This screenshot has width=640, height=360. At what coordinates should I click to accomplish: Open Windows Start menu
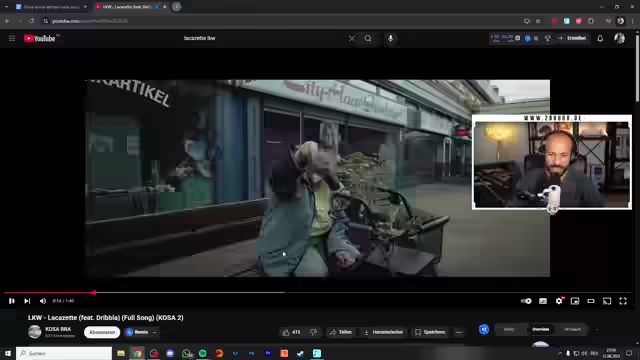(8, 353)
